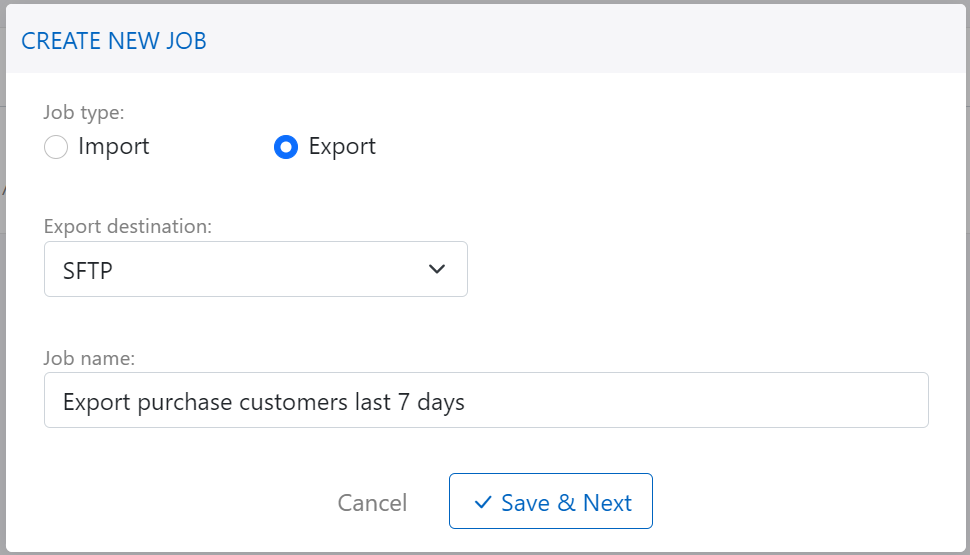970x555 pixels.
Task: Select the Export radio button
Action: point(286,147)
